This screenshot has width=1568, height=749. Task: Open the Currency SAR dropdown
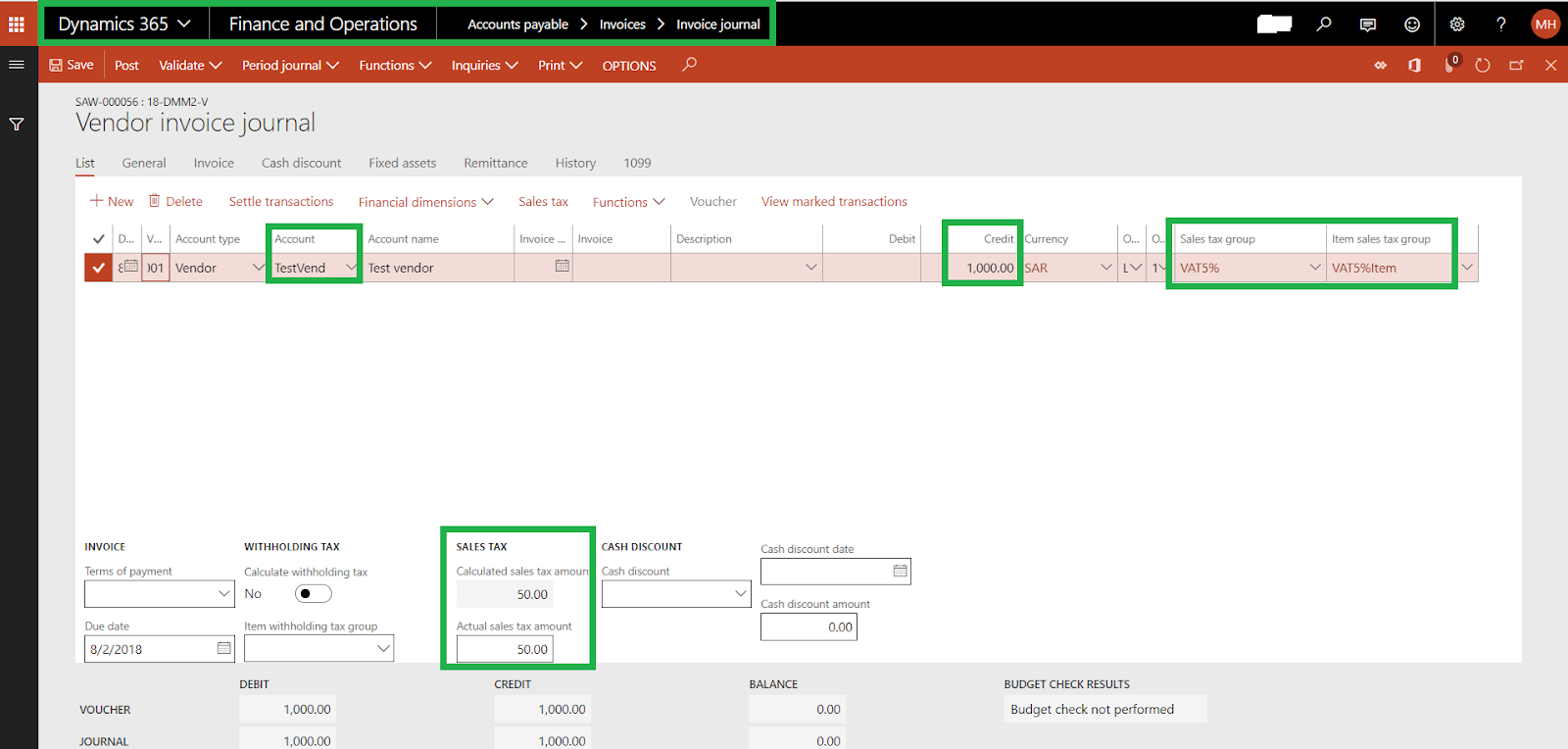click(1106, 268)
